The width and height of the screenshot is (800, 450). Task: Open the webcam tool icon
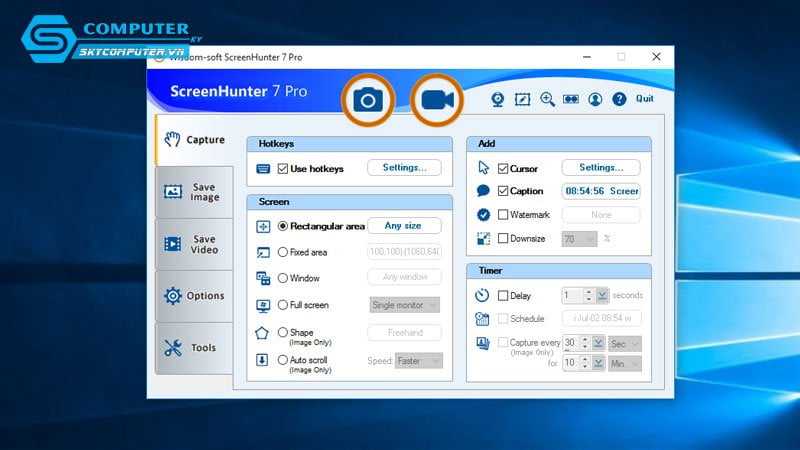point(497,99)
